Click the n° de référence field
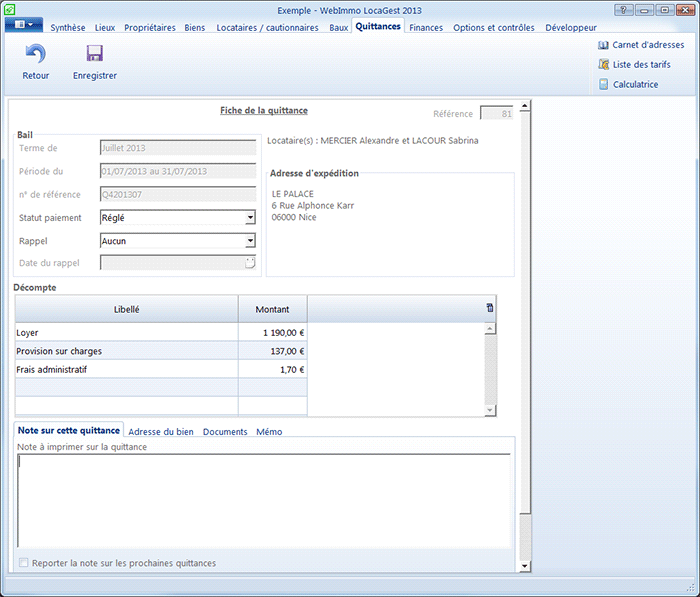This screenshot has width=700, height=597. click(178, 194)
